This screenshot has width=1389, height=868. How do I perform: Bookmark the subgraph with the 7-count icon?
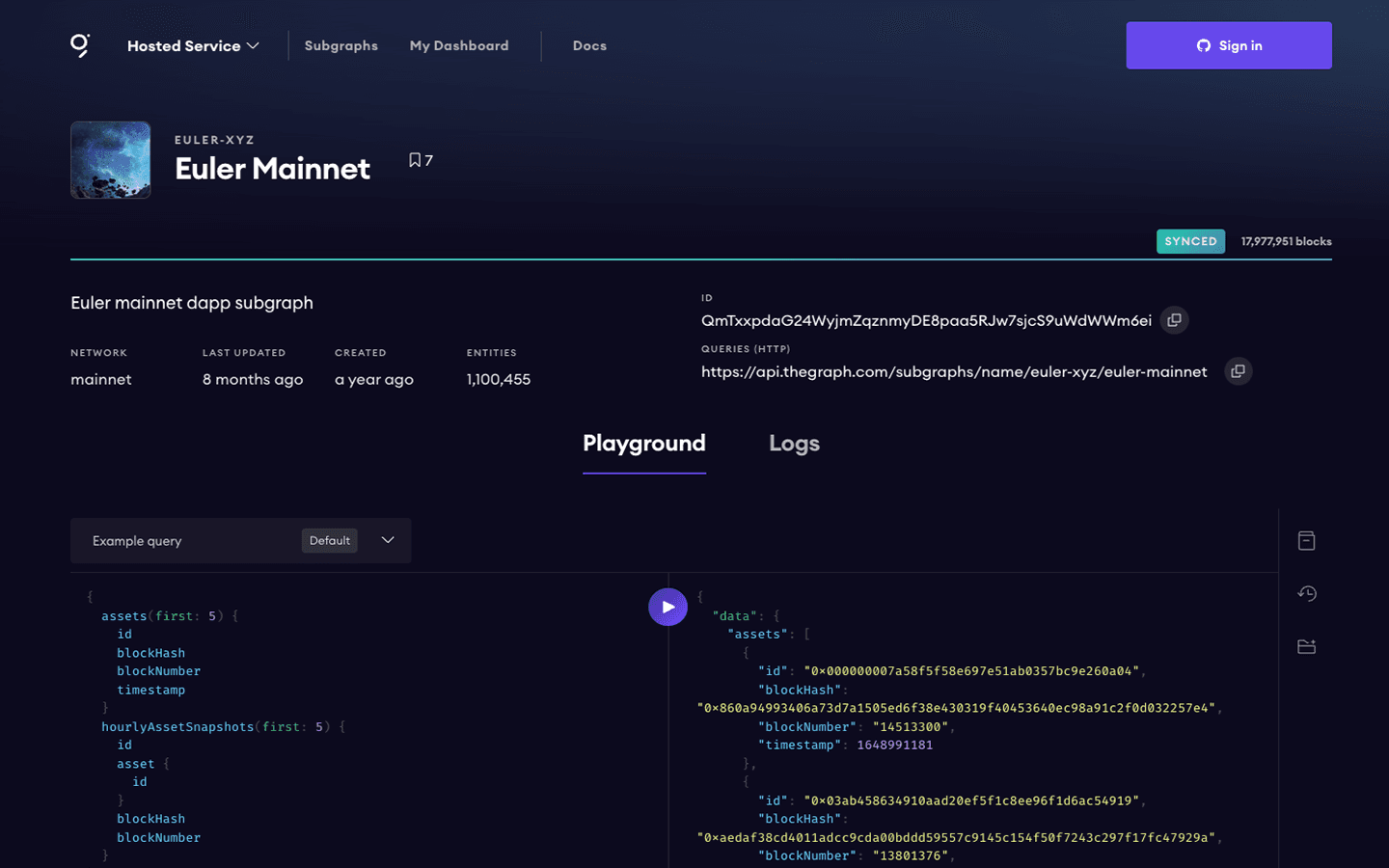pyautogui.click(x=421, y=160)
